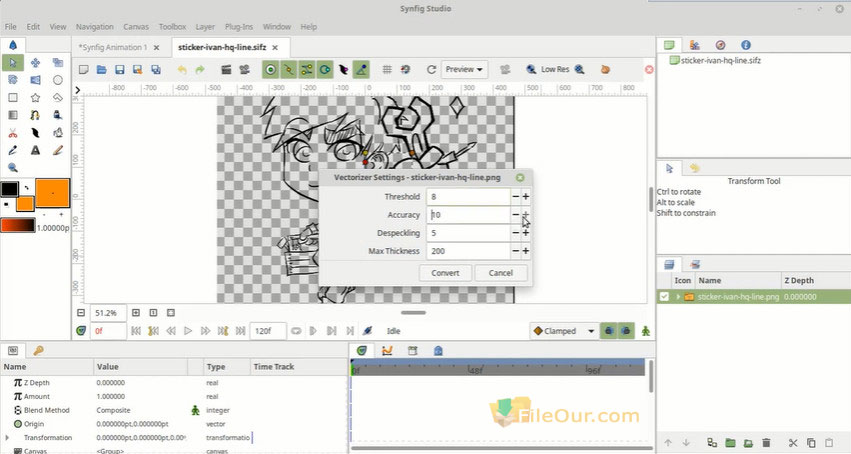This screenshot has width=851, height=454.
Task: Open the Layer menu
Action: click(205, 27)
